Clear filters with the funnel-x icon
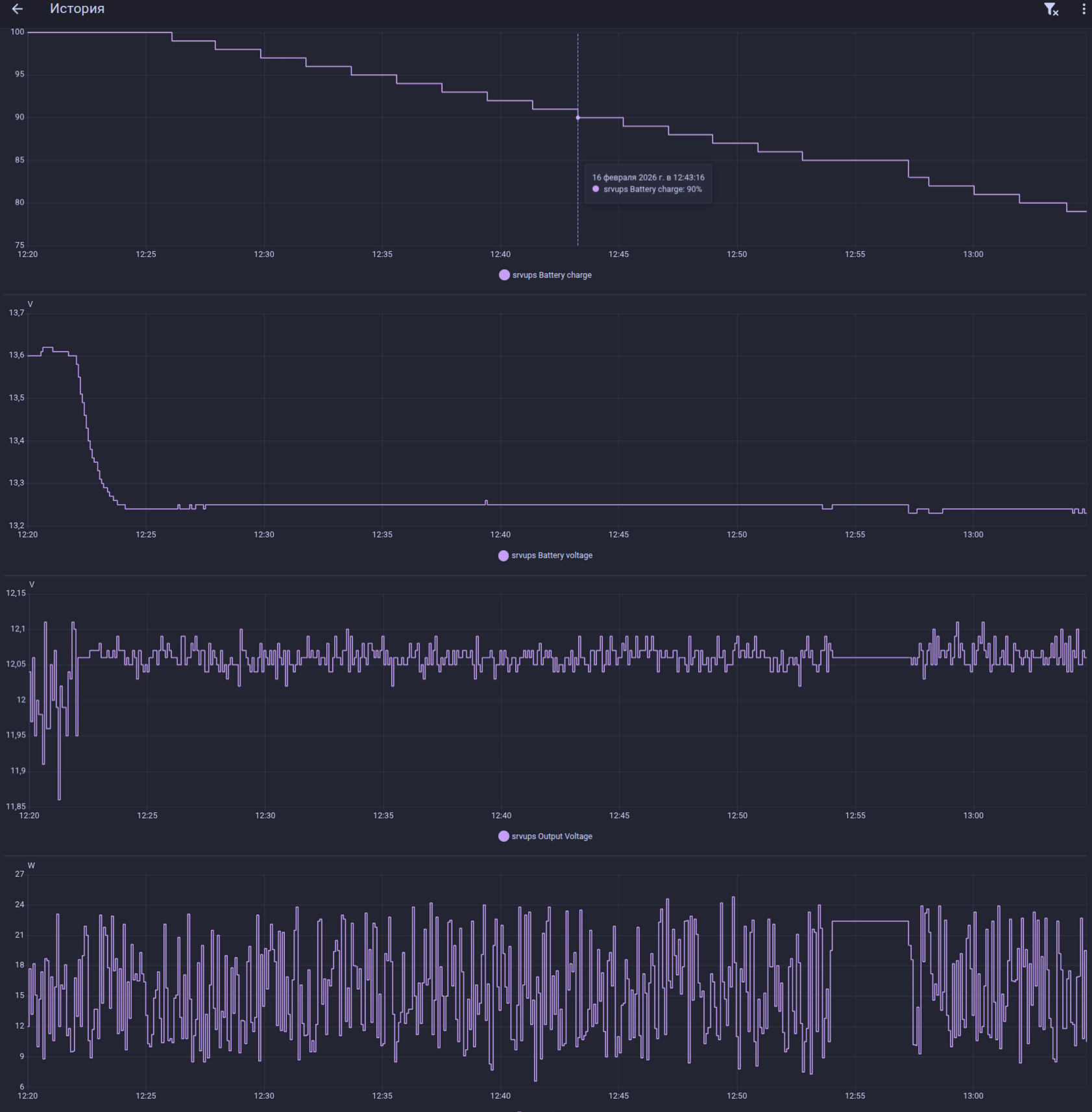1092x1112 pixels. pos(1050,9)
